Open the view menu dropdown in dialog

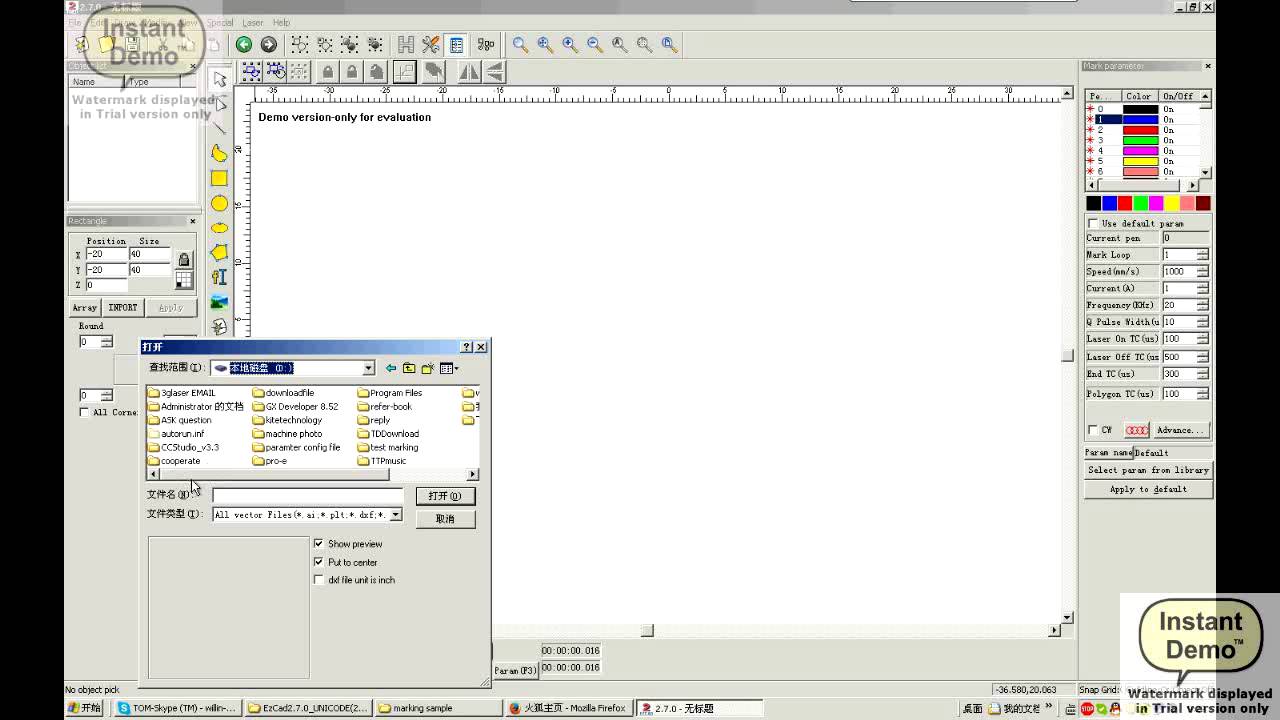[x=449, y=368]
